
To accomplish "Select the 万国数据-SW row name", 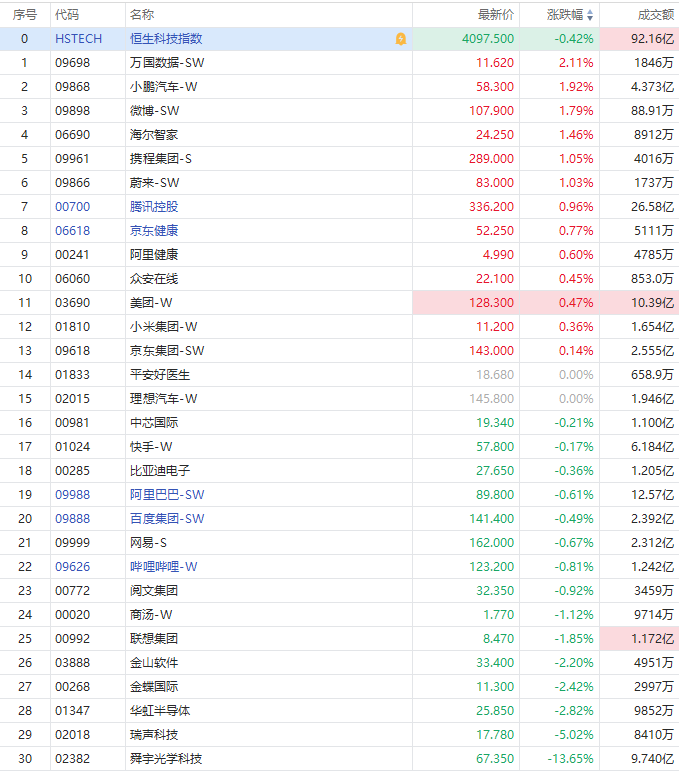I will 167,63.
